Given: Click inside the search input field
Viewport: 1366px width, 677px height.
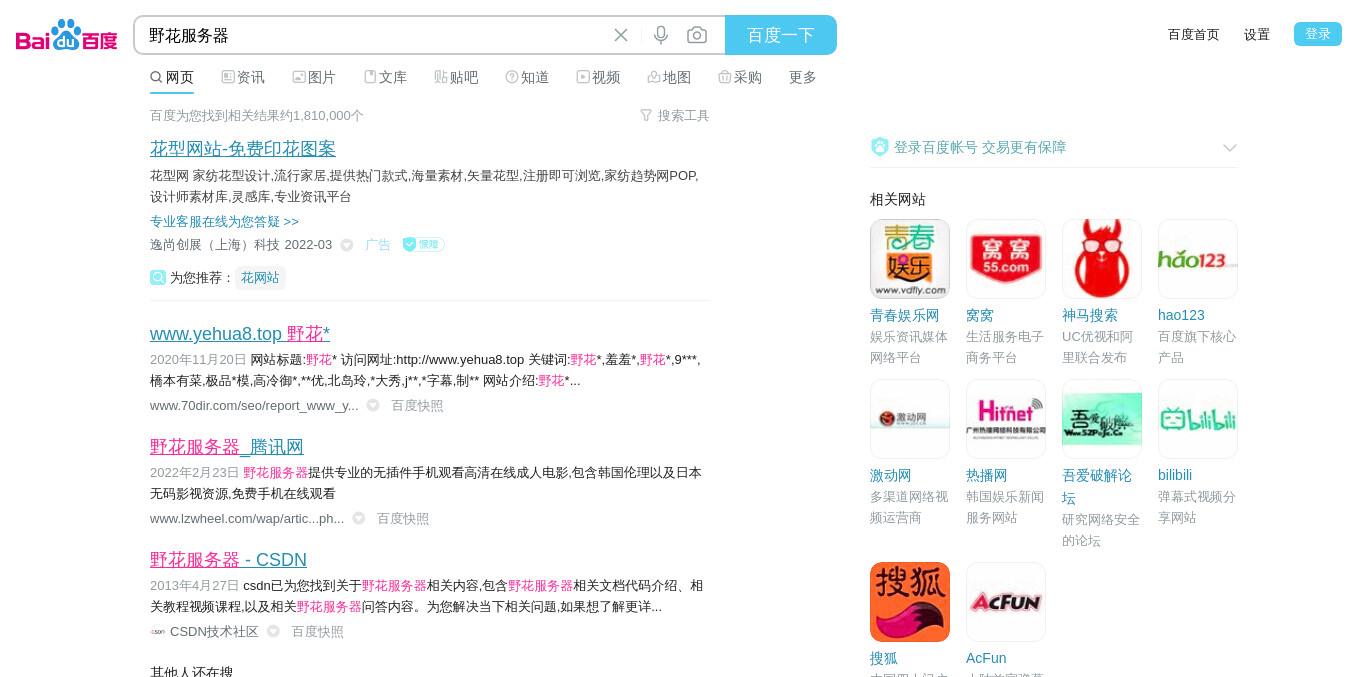Looking at the screenshot, I should 375,35.
